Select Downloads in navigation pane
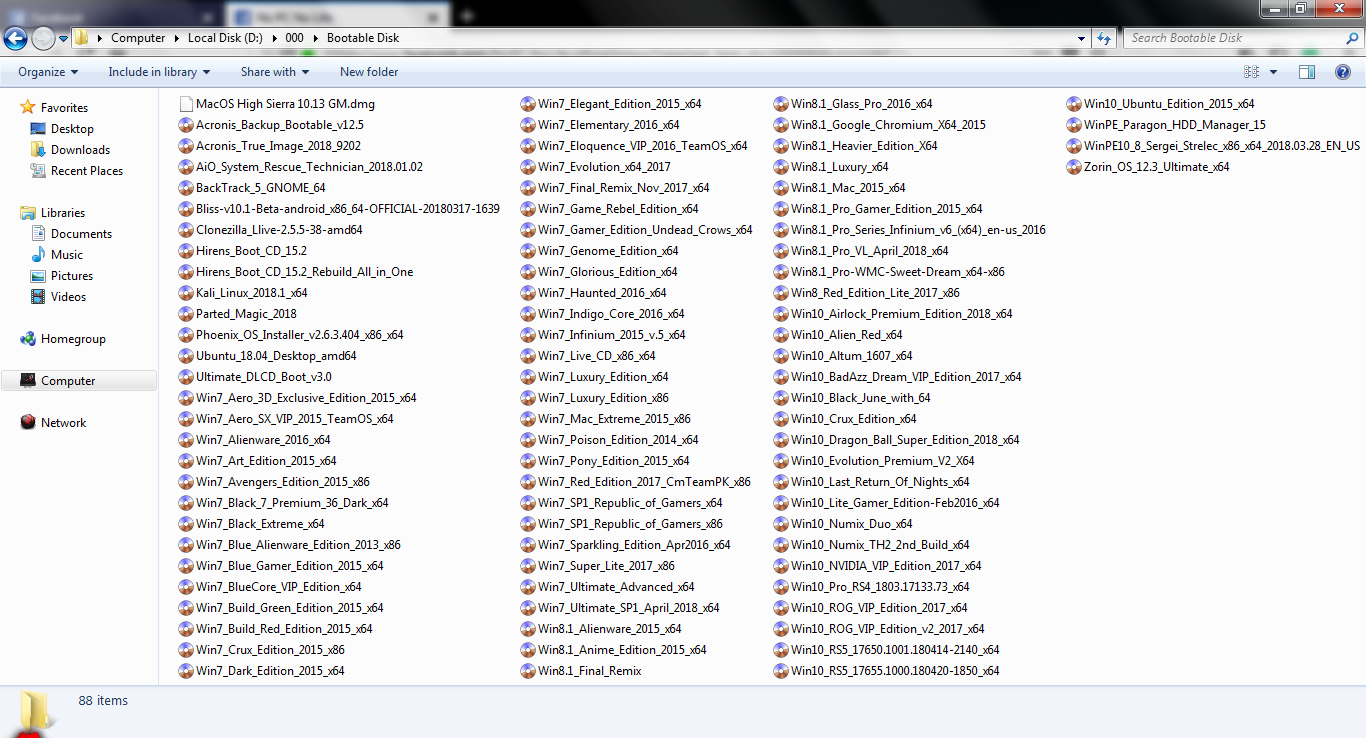 click(x=80, y=150)
